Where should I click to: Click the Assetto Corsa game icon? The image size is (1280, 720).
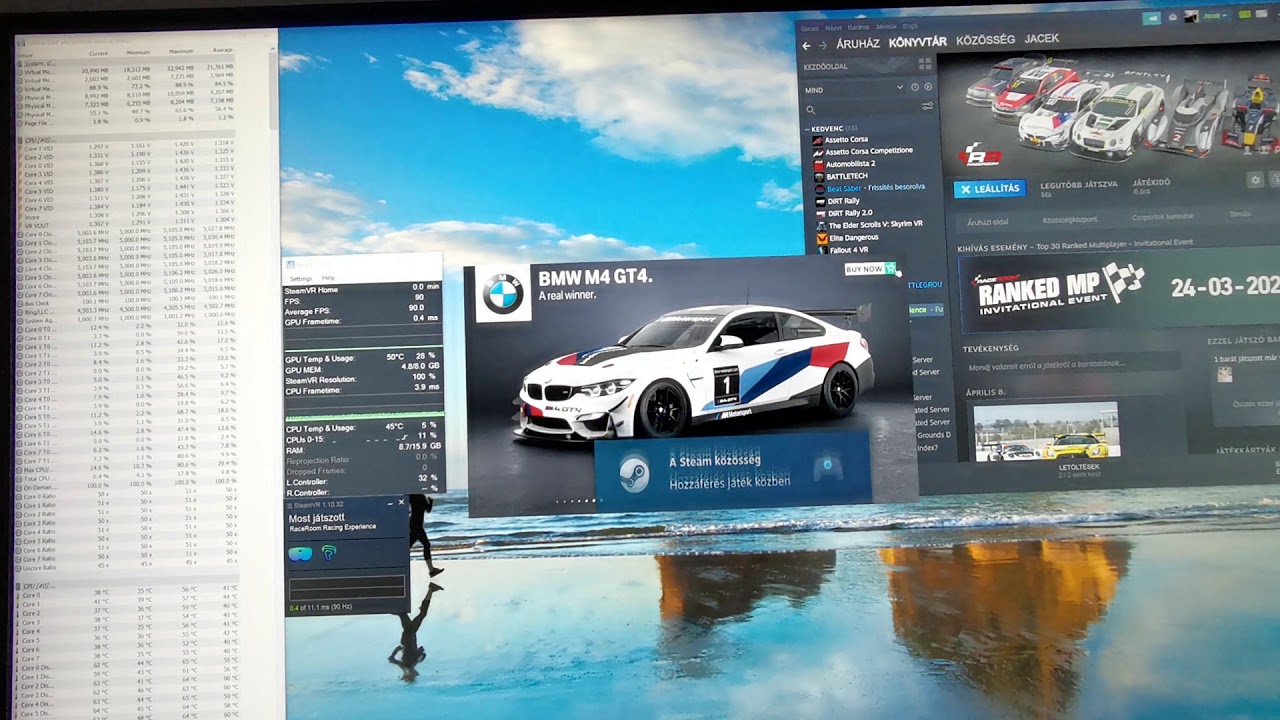coord(818,139)
